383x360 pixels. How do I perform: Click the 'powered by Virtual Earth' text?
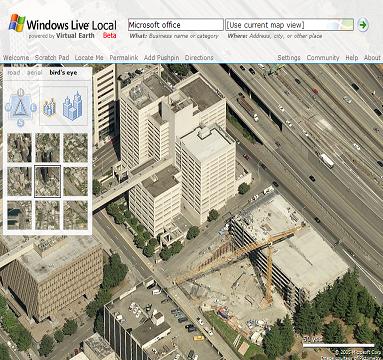coord(61,35)
